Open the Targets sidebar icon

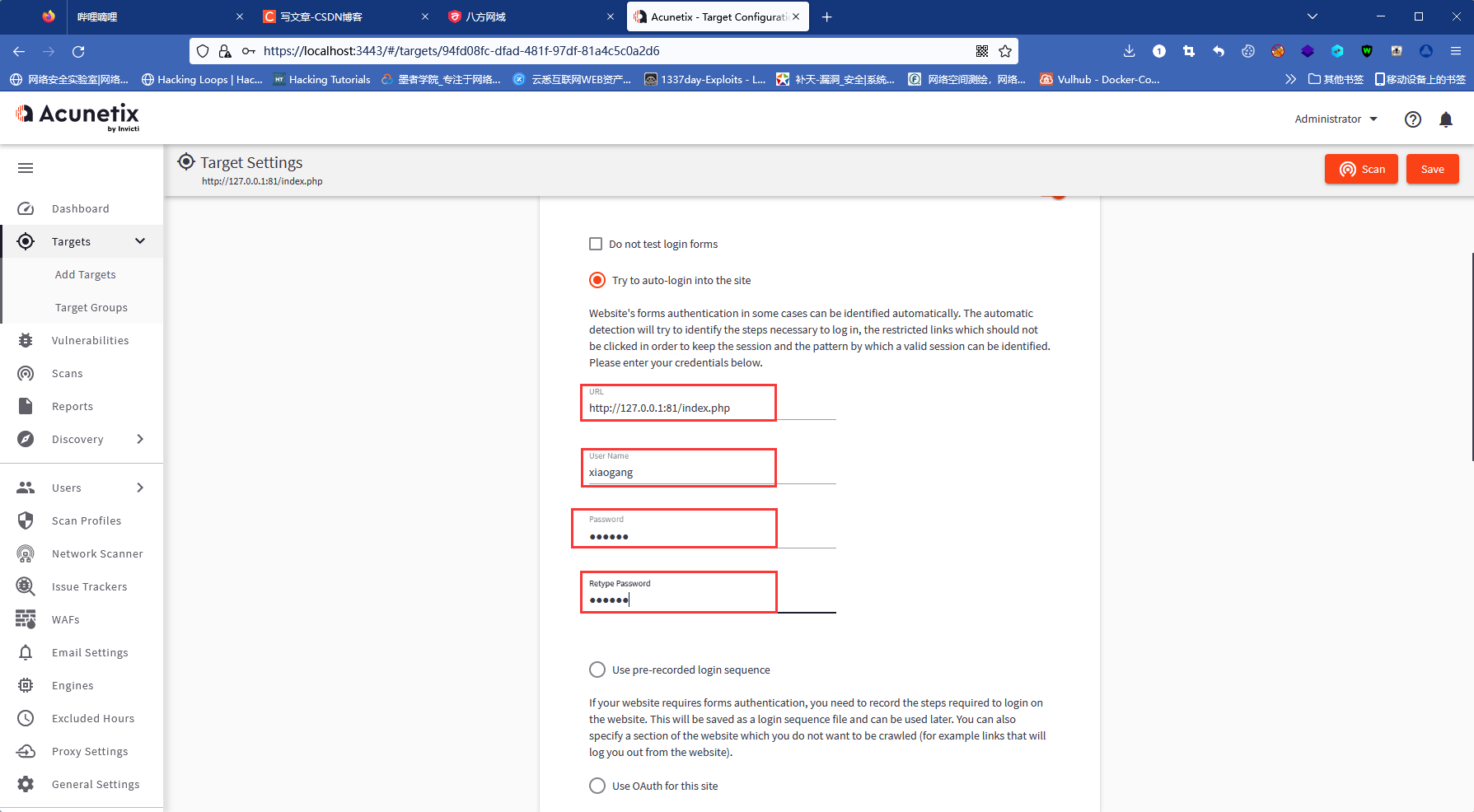pos(26,241)
